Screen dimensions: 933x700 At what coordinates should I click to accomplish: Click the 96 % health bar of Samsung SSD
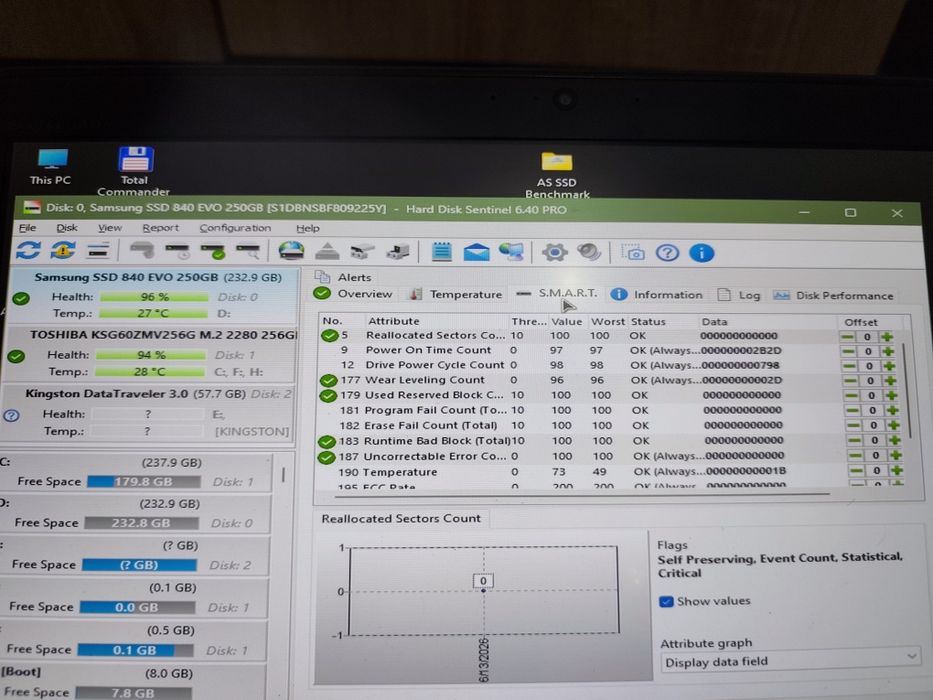pos(155,296)
